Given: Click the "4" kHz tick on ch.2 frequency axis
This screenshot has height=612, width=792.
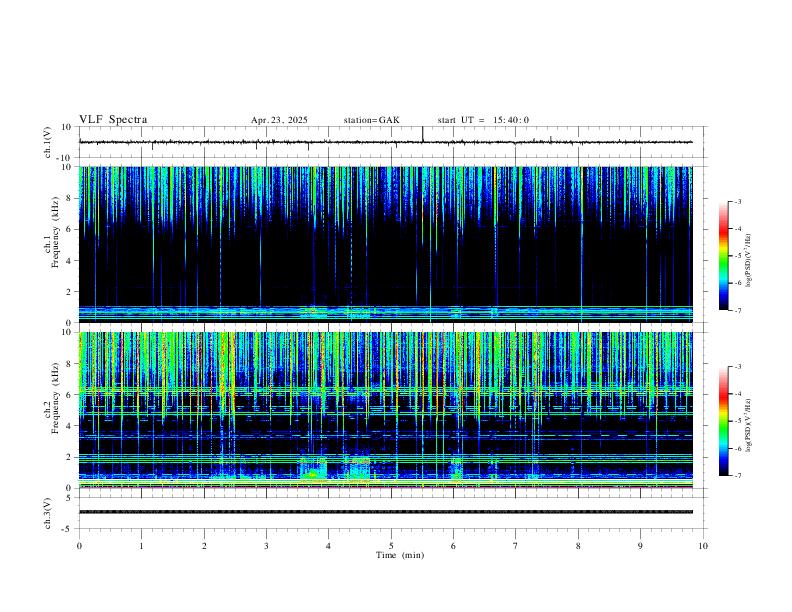Looking at the screenshot, I should click(x=70, y=426).
